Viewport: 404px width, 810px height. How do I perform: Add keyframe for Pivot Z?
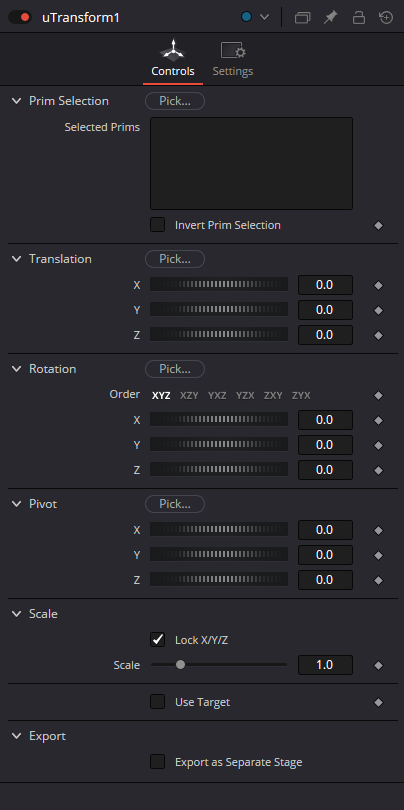click(x=379, y=581)
